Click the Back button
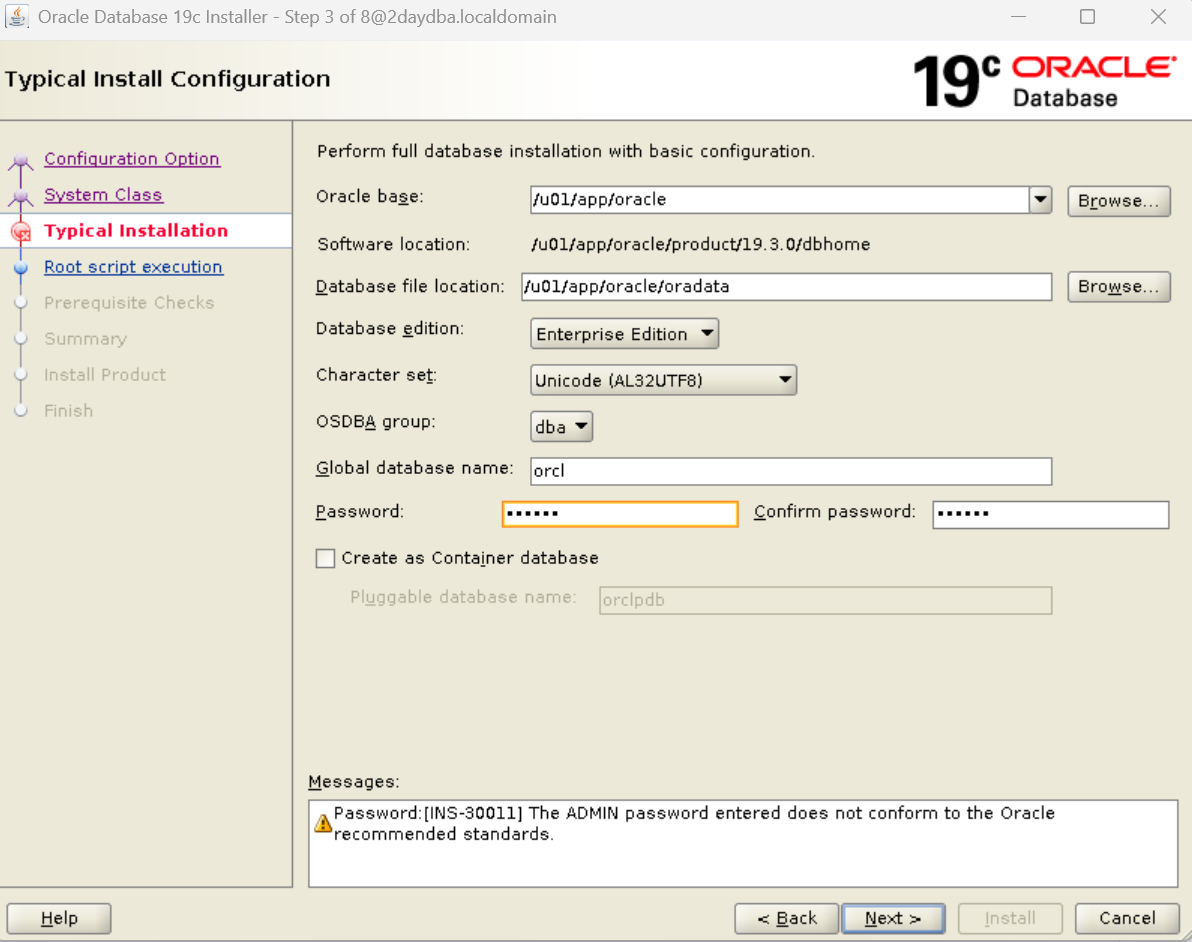The image size is (1192, 942). point(787,918)
